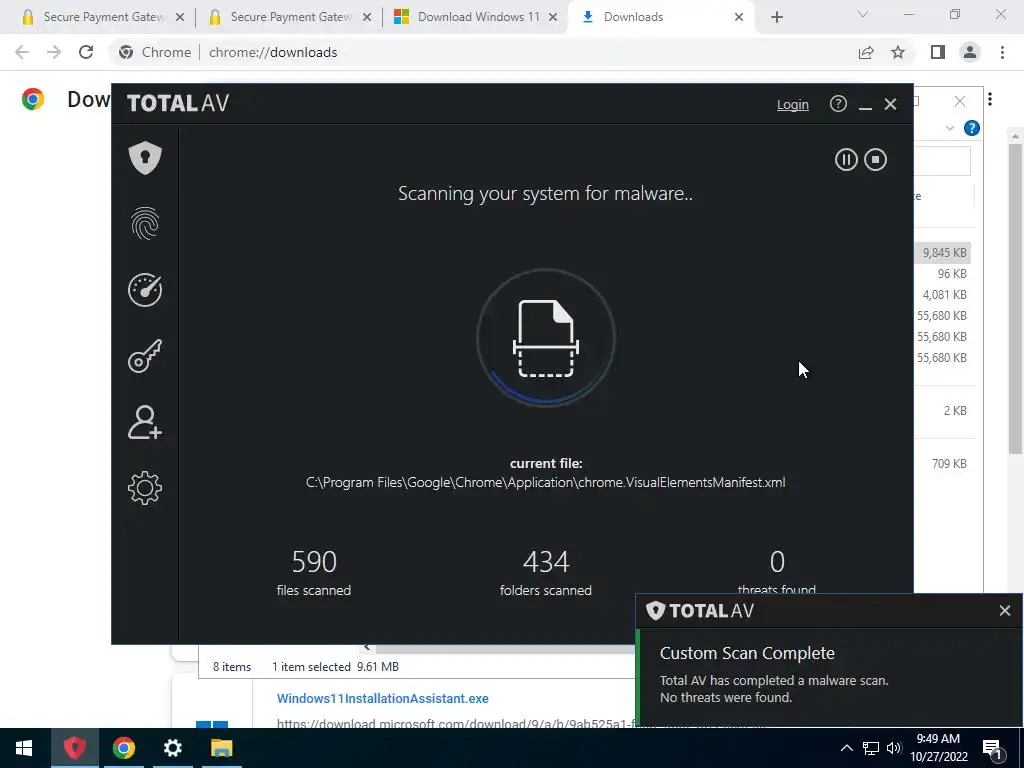Close the TotalAV scan window

890,104
